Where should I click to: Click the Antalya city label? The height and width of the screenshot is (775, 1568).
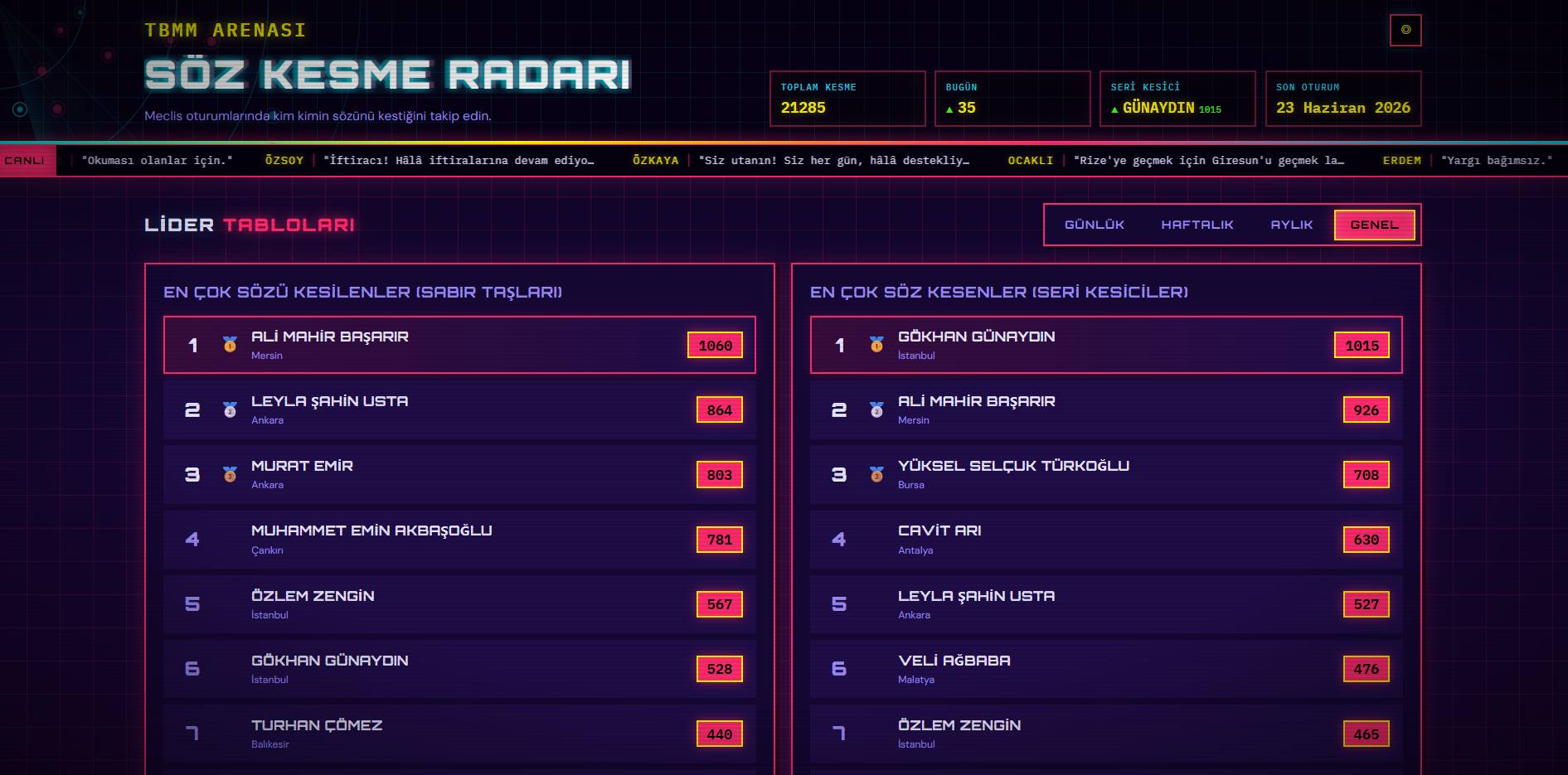915,550
